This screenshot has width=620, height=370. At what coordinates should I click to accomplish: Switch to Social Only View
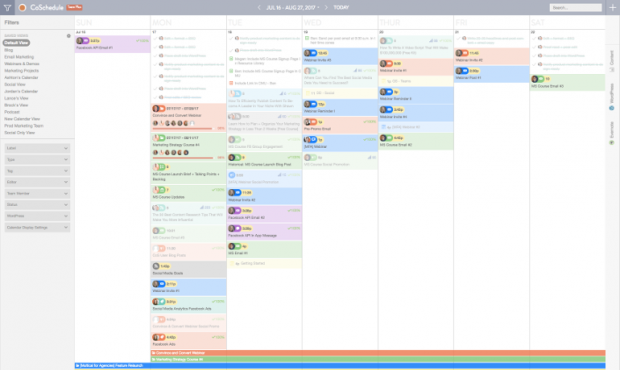pos(20,133)
